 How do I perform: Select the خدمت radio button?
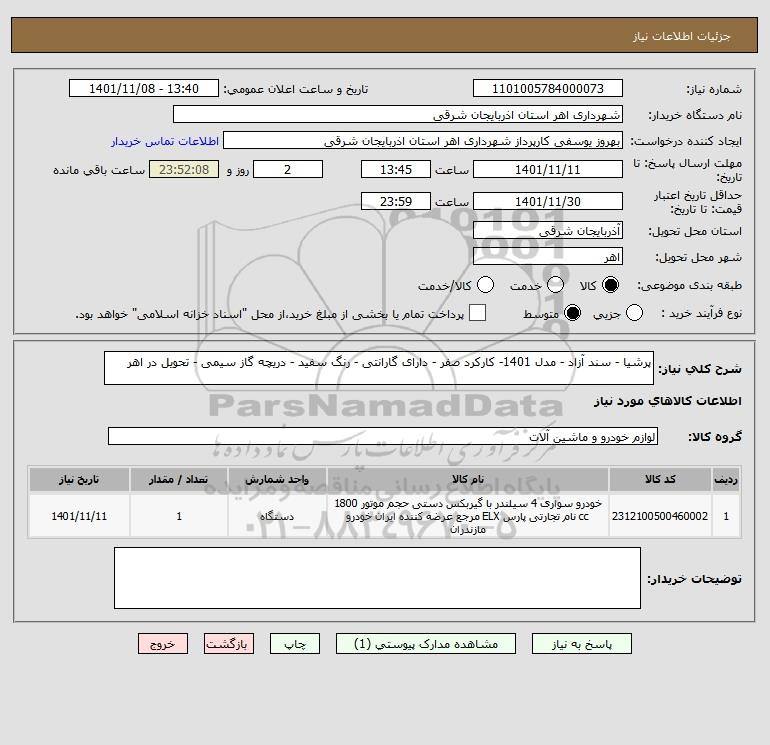click(555, 285)
